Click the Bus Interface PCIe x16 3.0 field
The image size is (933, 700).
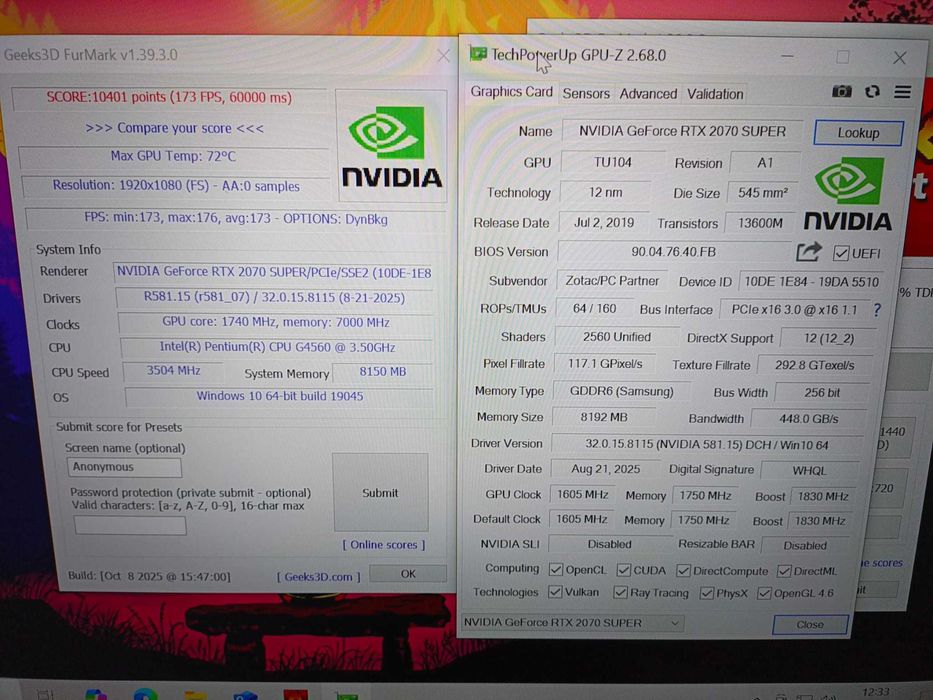[794, 310]
